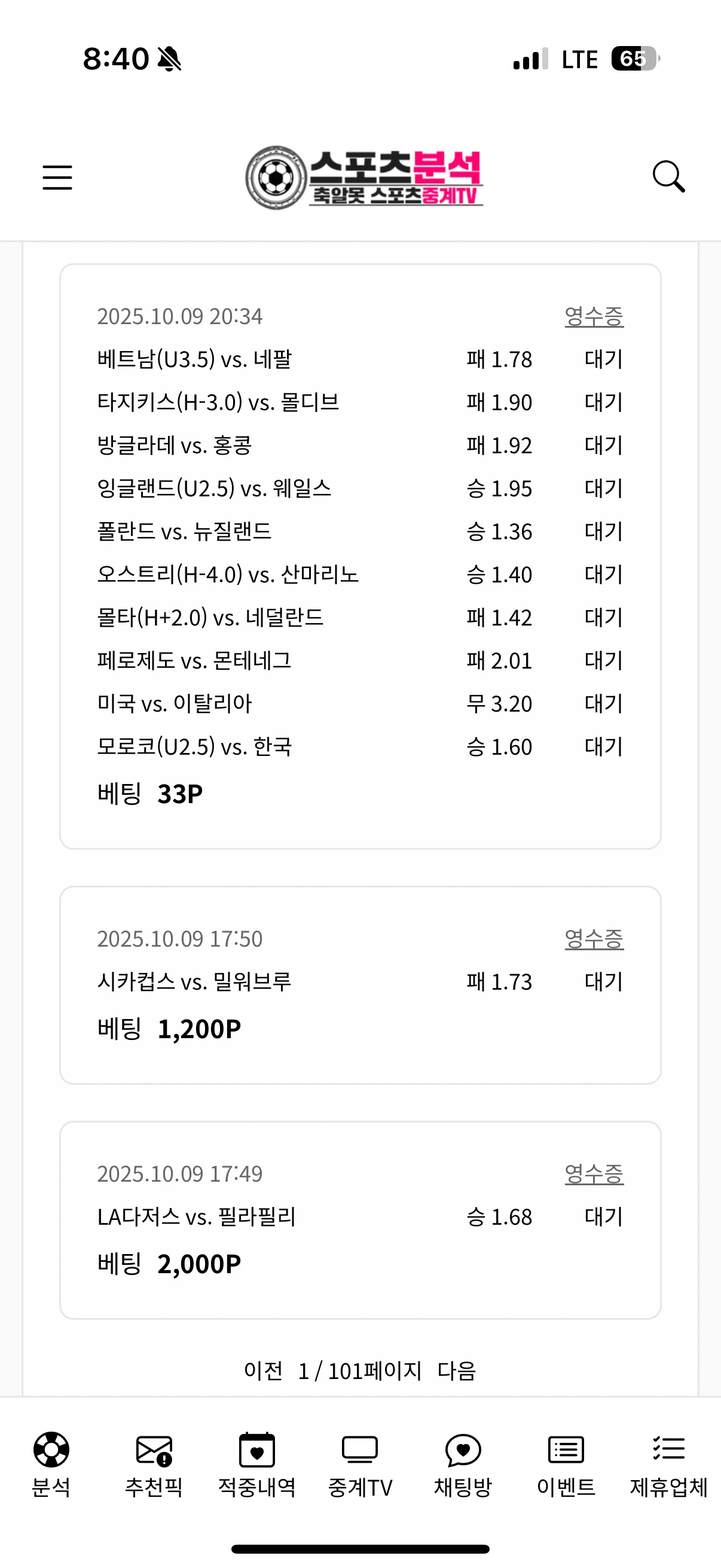Open 영수증 for the 17:50 bet
Image resolution: width=721 pixels, height=1568 pixels.
pos(594,939)
